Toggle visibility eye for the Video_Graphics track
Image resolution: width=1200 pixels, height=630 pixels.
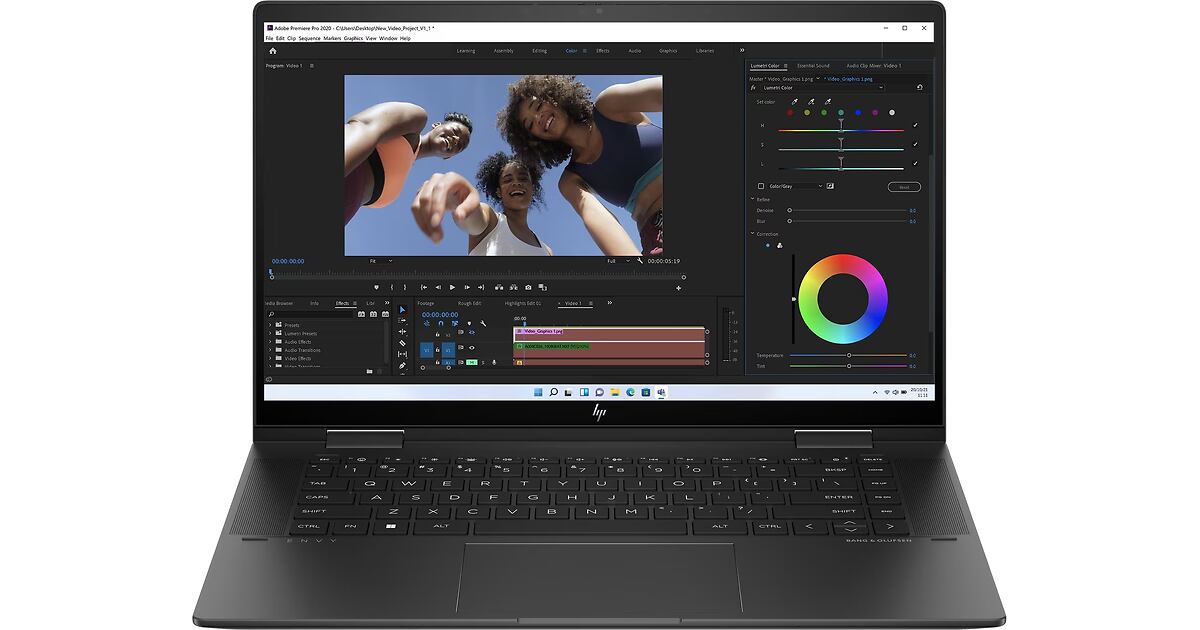tap(472, 332)
